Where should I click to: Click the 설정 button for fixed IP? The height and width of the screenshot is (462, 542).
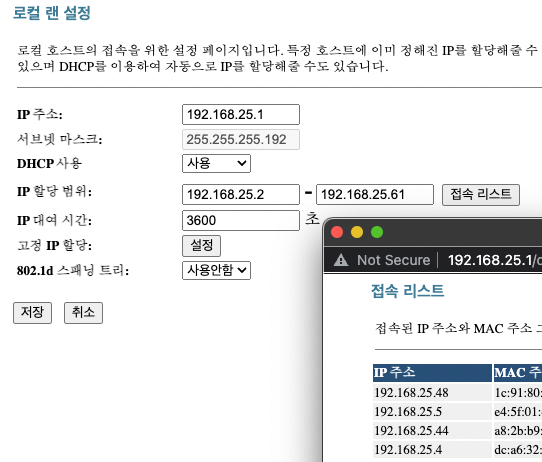[202, 246]
